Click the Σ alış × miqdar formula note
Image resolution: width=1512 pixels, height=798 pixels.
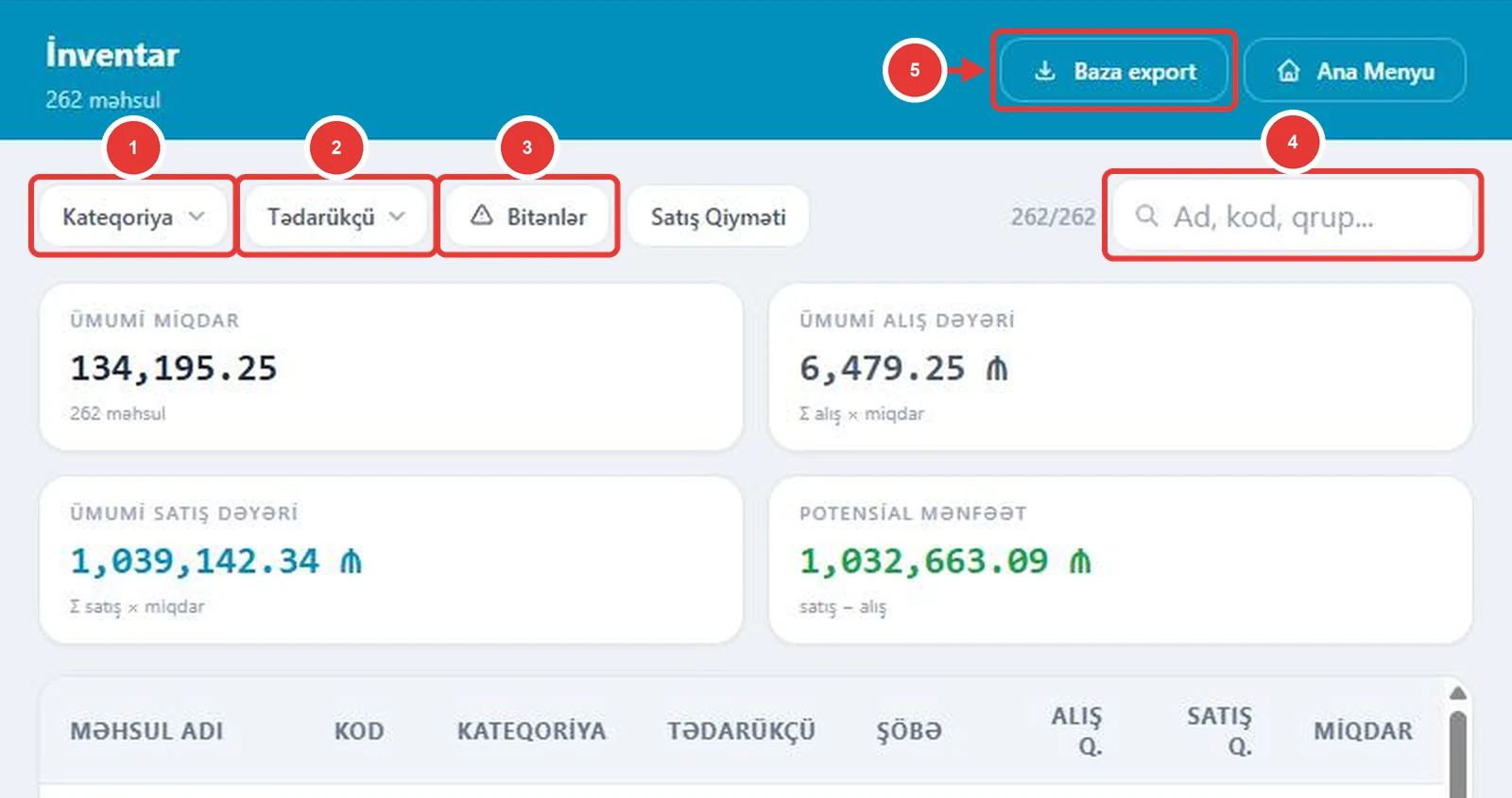click(x=862, y=414)
